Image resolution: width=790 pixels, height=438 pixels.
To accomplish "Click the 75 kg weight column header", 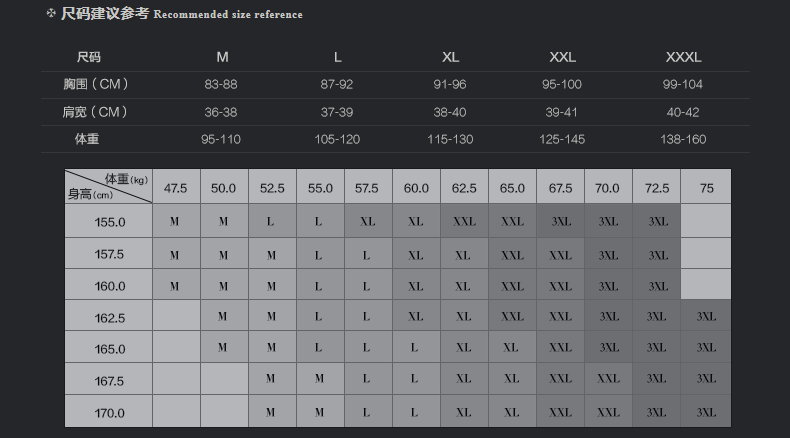I will [707, 187].
